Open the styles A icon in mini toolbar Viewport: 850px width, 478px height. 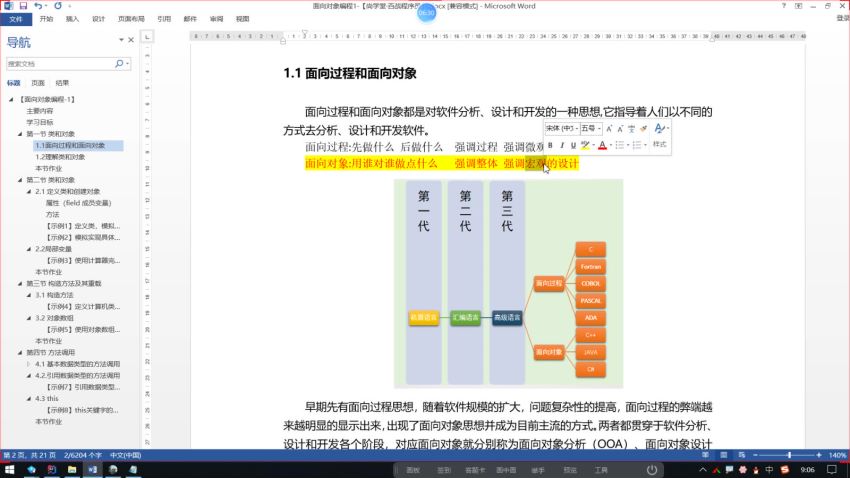(659, 128)
